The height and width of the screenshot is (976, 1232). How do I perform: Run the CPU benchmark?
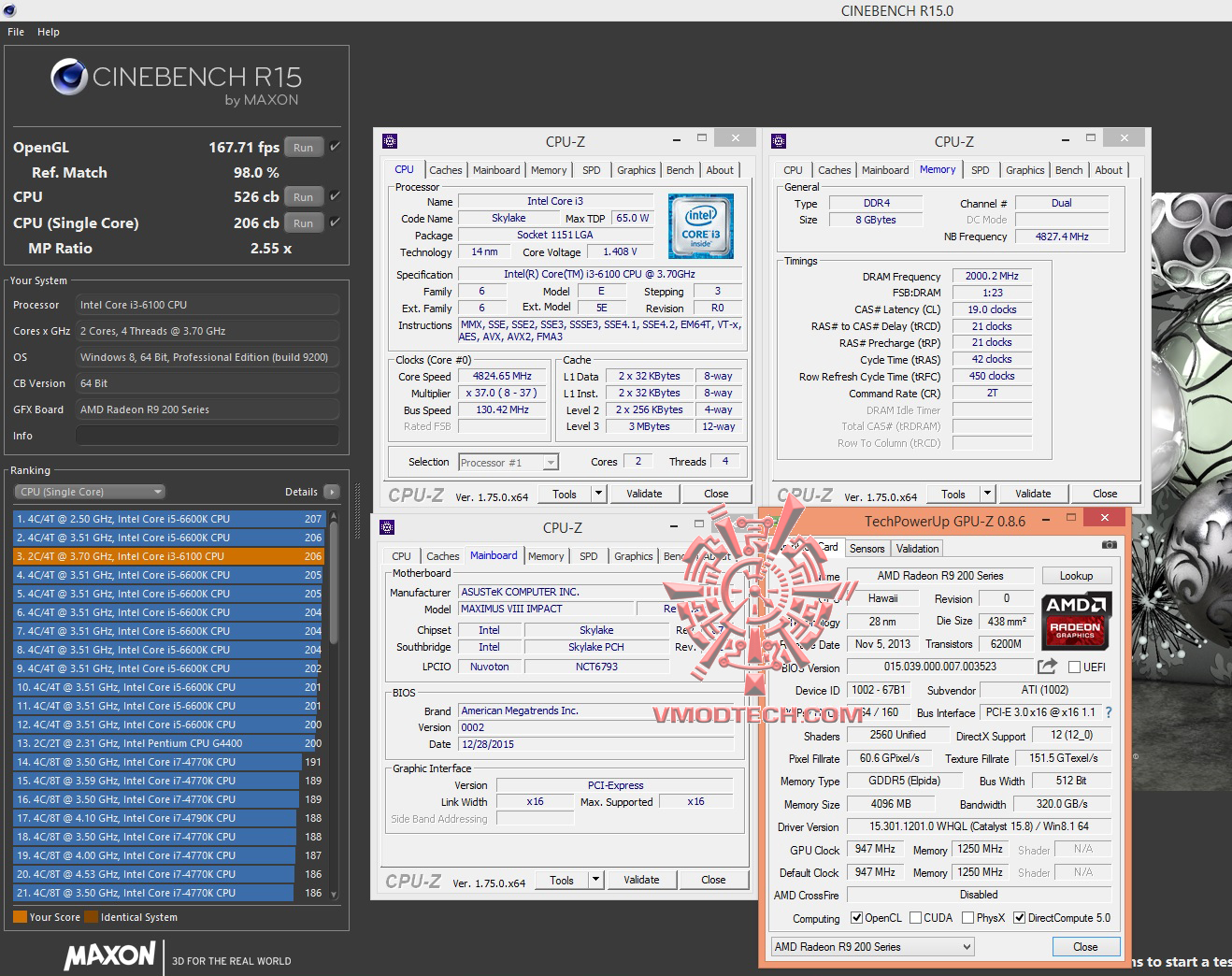point(304,196)
